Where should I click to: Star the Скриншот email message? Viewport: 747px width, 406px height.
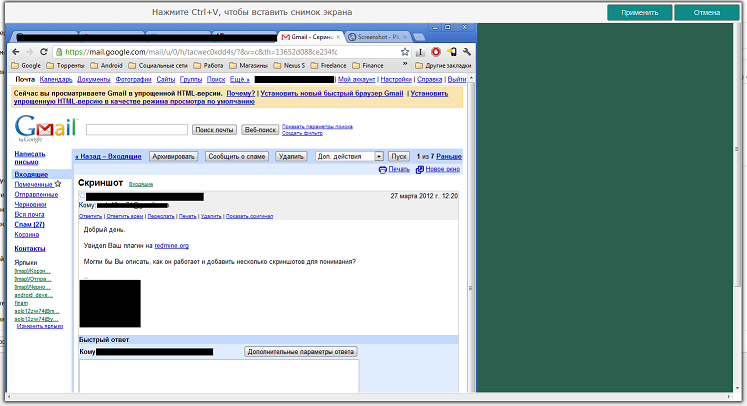[82, 195]
